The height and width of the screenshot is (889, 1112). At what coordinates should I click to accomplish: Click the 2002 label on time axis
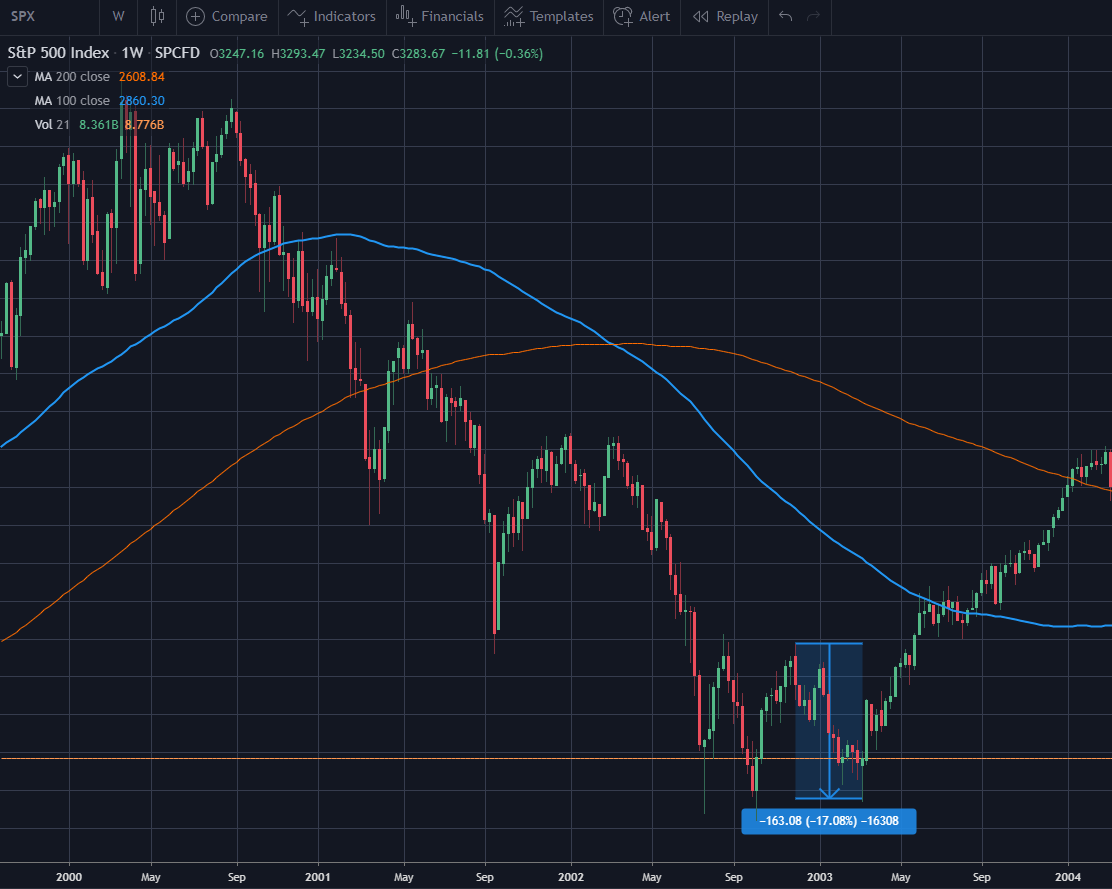[x=571, y=877]
